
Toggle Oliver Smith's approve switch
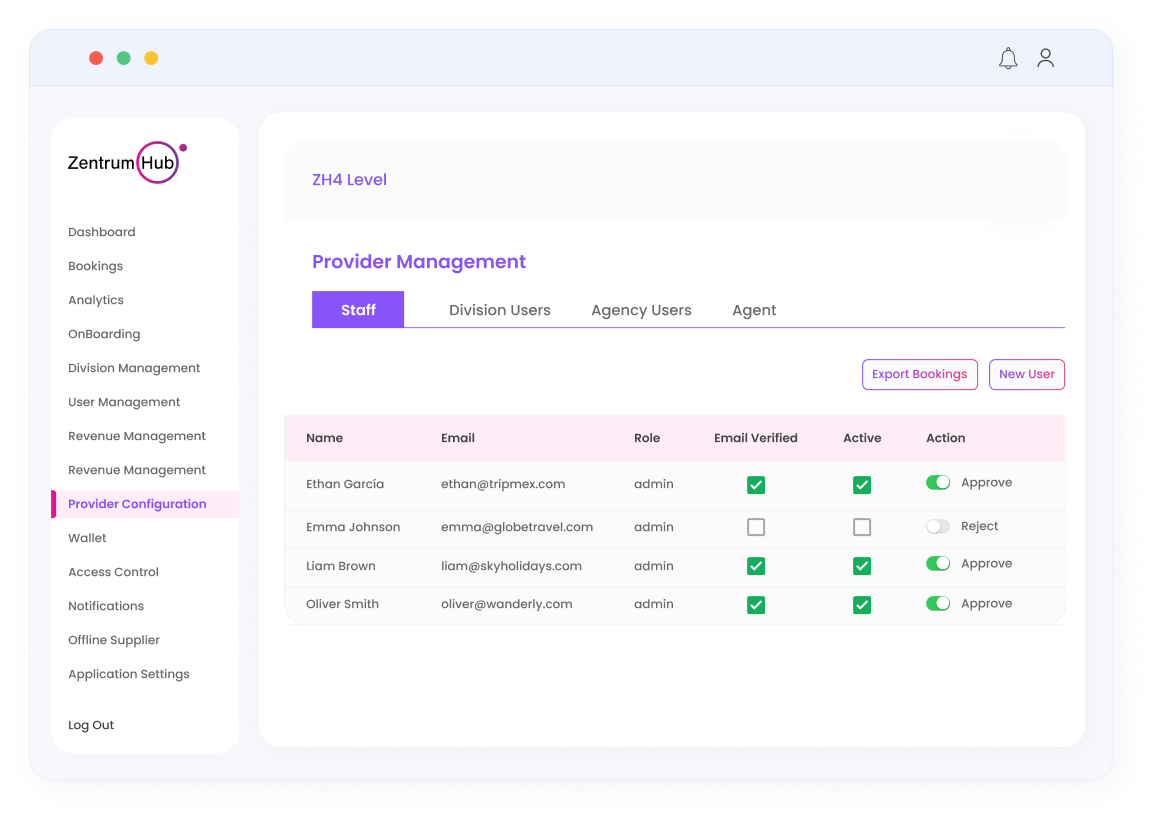tap(937, 604)
